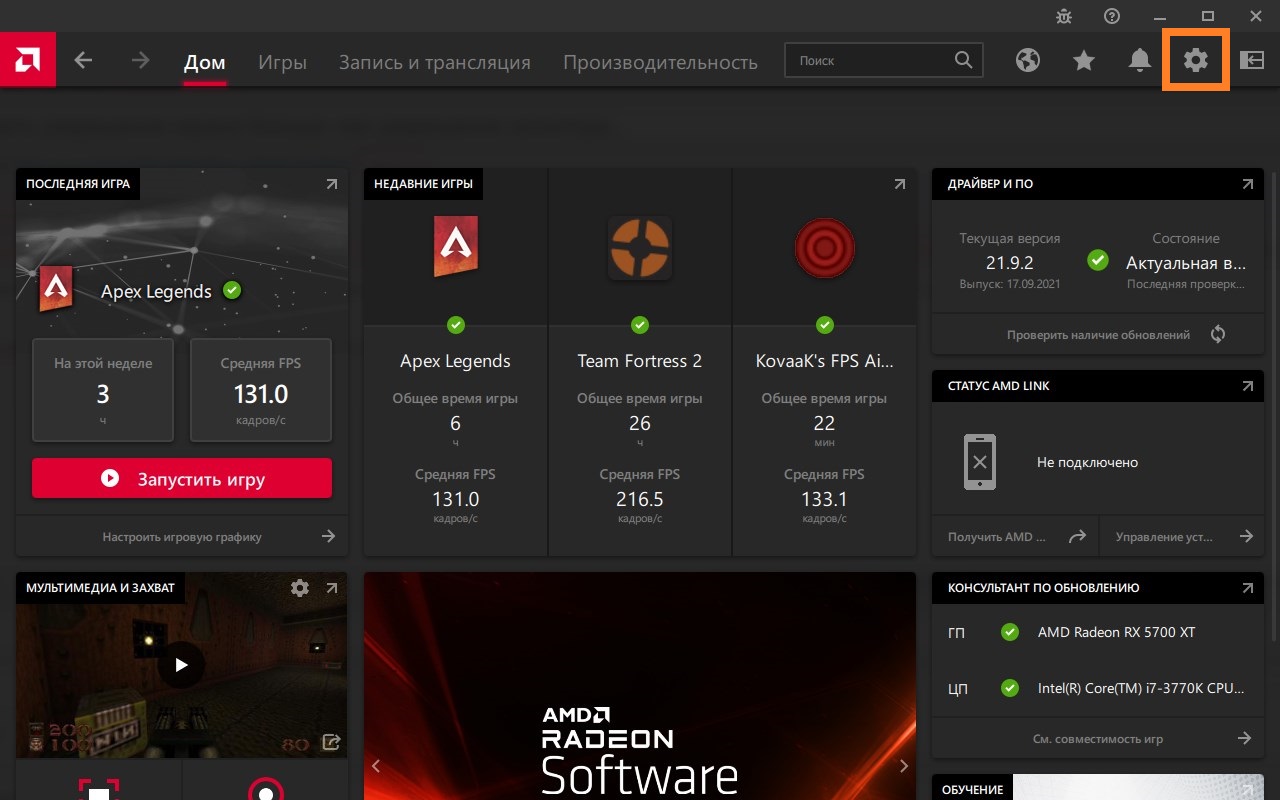Open favorites via the star icon
Viewport: 1280px width, 800px height.
pos(1084,61)
